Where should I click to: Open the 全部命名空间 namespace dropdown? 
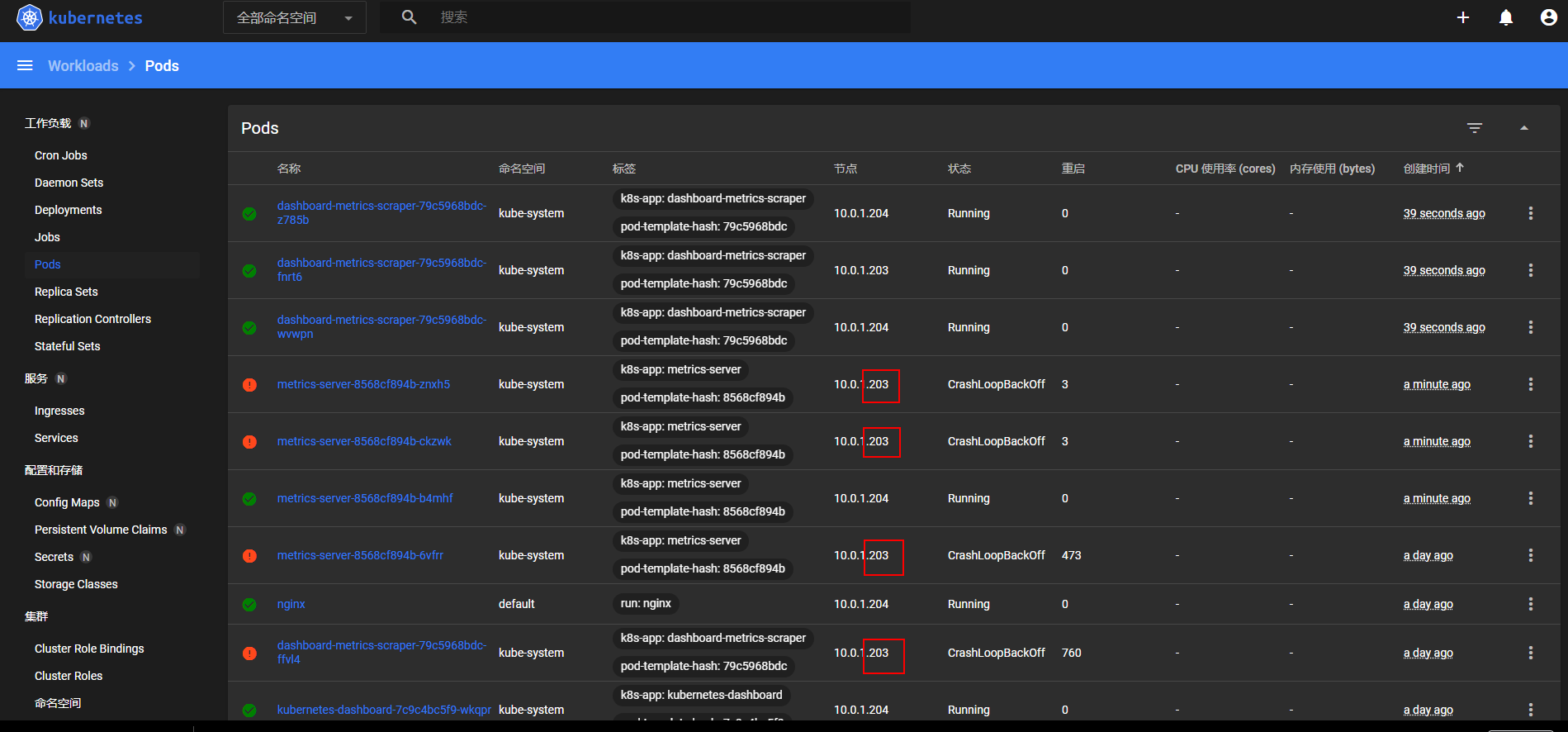point(295,17)
